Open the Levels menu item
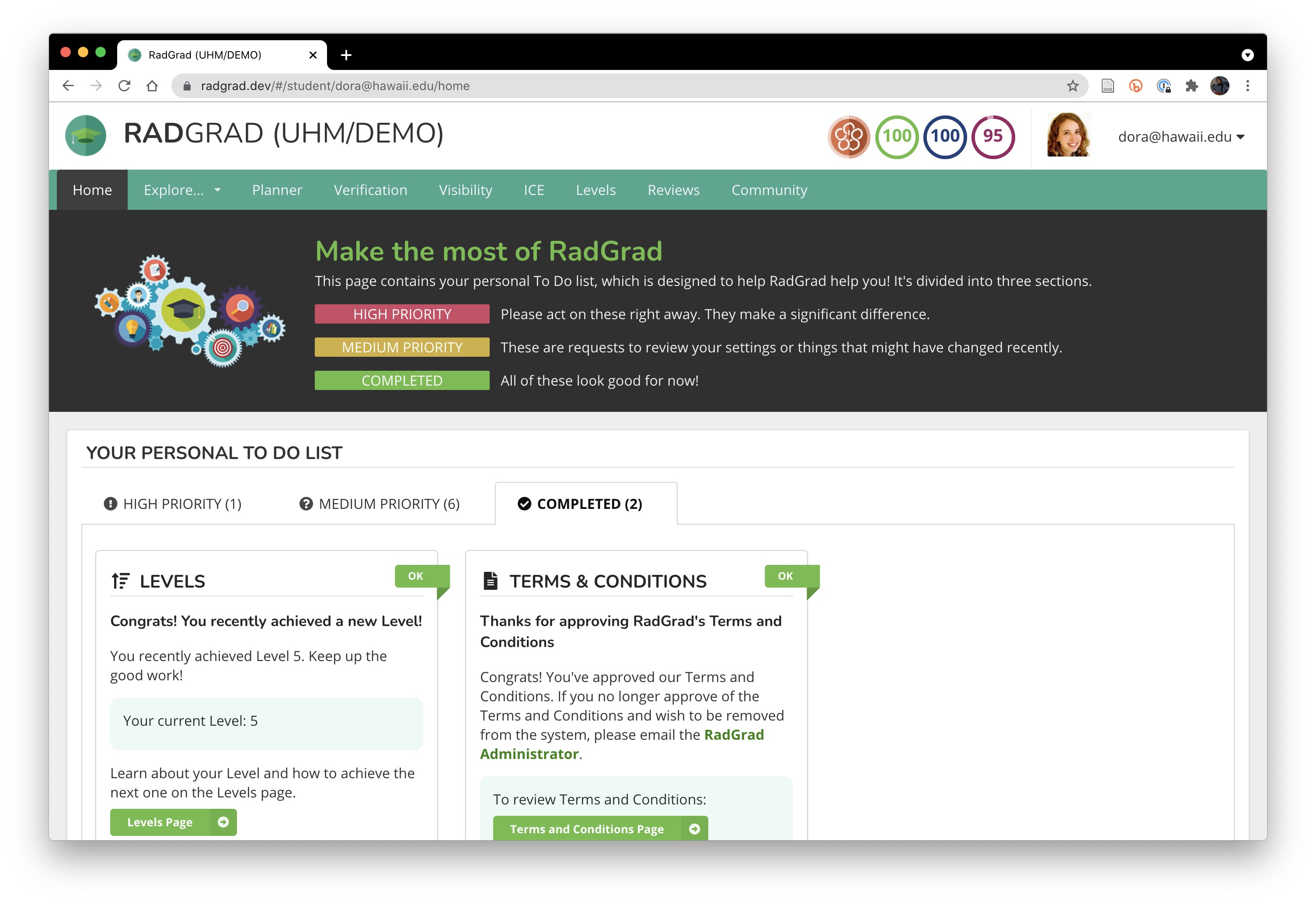This screenshot has height=905, width=1316. point(595,190)
